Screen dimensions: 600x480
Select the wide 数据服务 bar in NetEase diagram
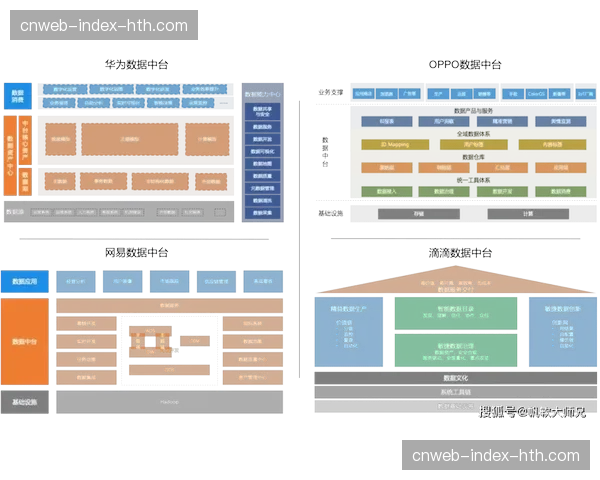point(170,306)
